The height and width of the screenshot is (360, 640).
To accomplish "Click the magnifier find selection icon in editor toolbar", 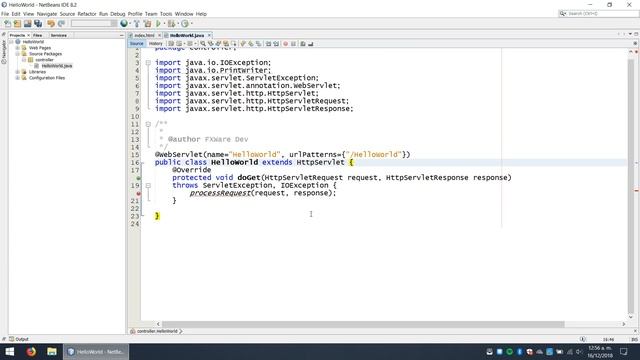I will tap(203, 44).
